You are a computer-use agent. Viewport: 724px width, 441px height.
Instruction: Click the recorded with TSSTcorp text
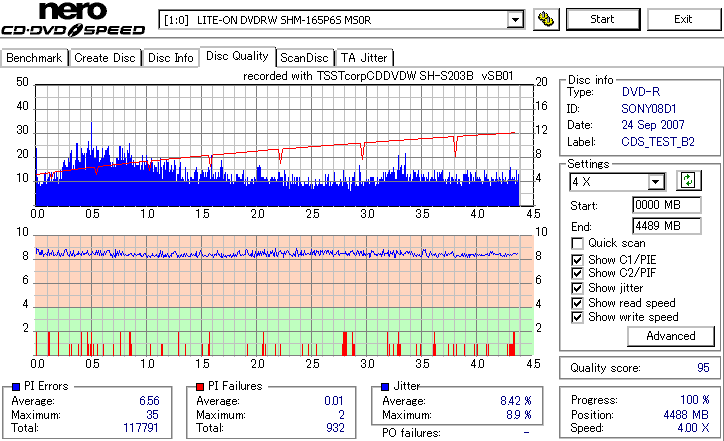coord(378,76)
